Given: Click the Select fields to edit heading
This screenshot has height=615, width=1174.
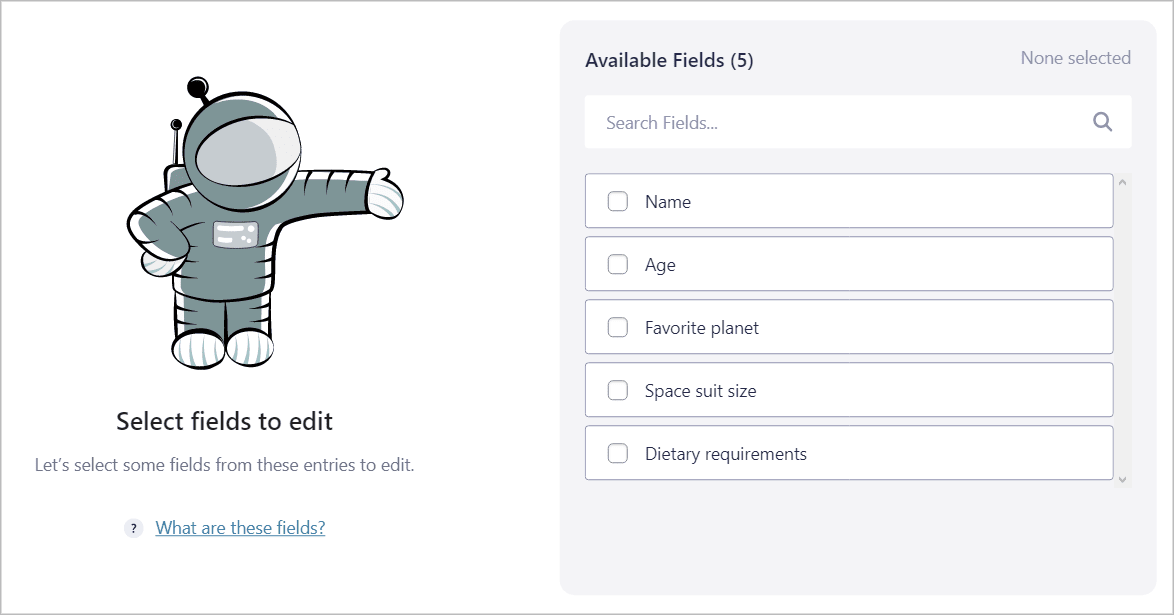Looking at the screenshot, I should 224,421.
